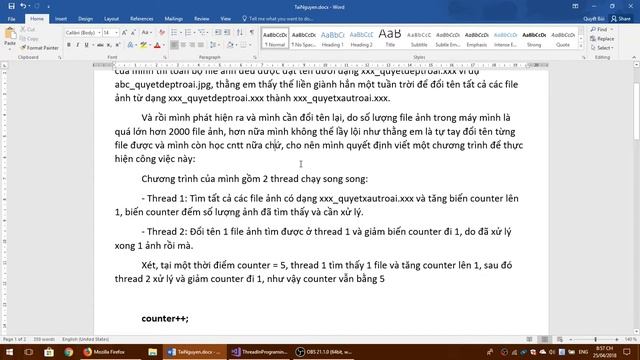The height and width of the screenshot is (360, 640).
Task: Switch to Print Layout view in status bar
Action: point(544,339)
